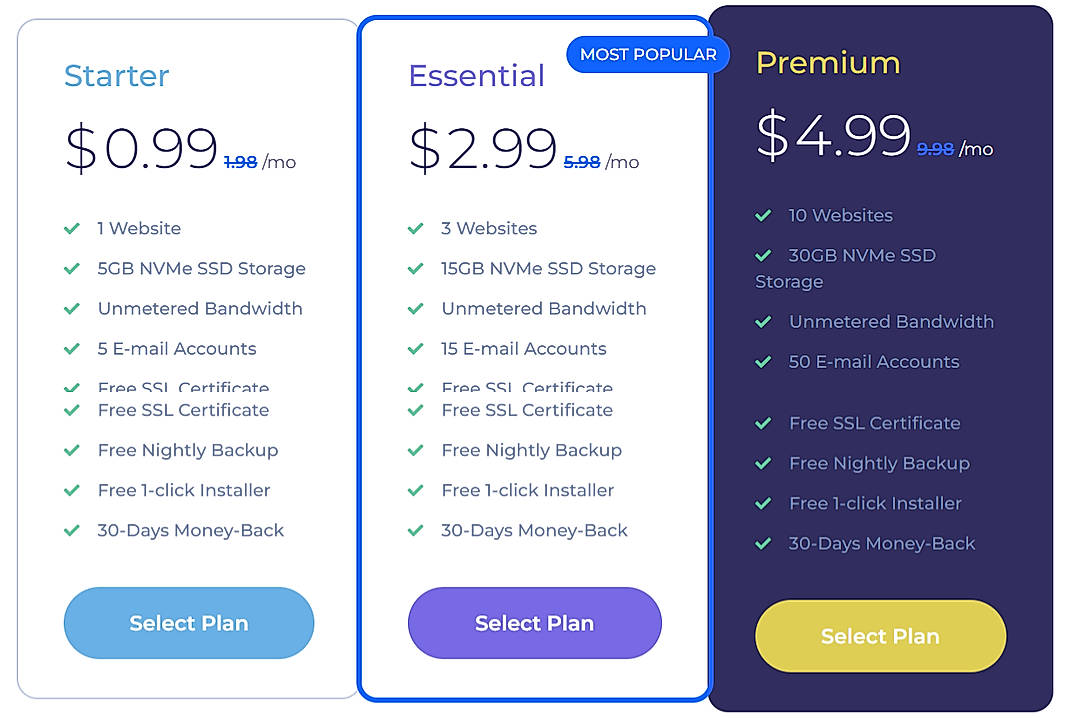The image size is (1070, 718).
Task: Click the crossed-out 9.98 price on Premium
Action: [x=933, y=148]
